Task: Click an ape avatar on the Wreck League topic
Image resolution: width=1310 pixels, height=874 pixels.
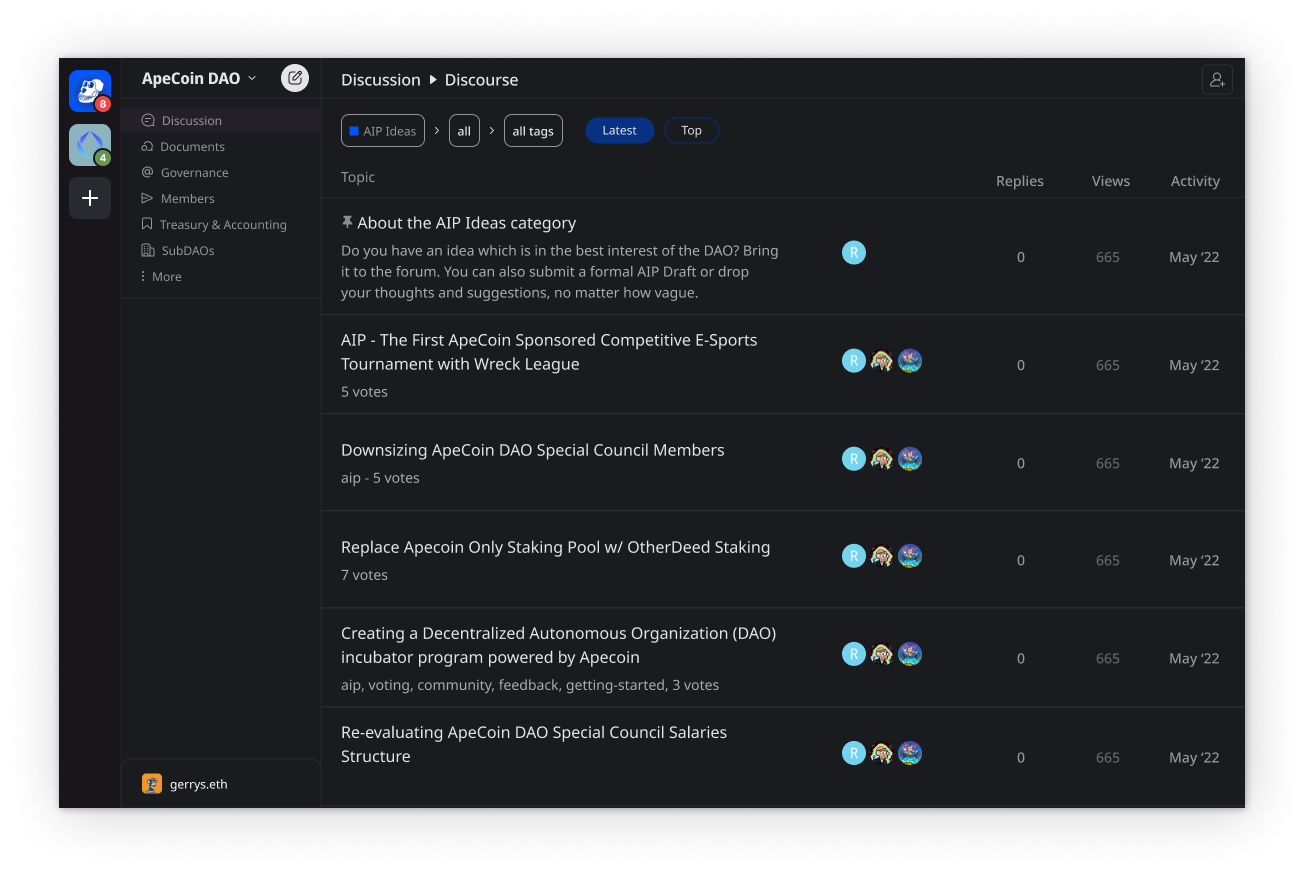Action: click(x=882, y=360)
